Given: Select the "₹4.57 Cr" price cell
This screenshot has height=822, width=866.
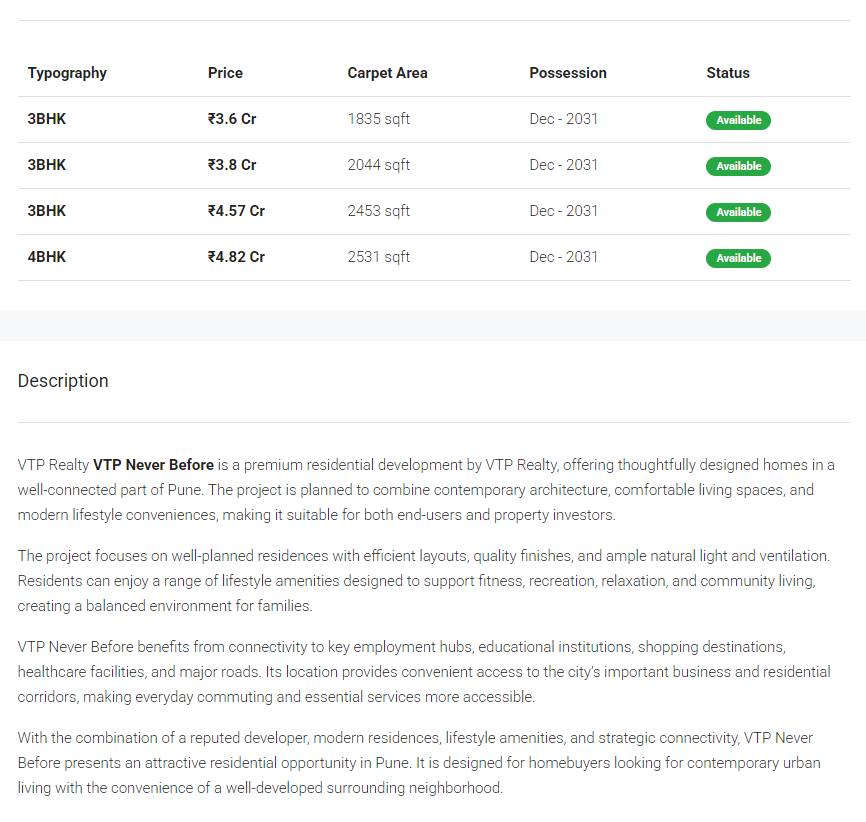Looking at the screenshot, I should pos(236,210).
